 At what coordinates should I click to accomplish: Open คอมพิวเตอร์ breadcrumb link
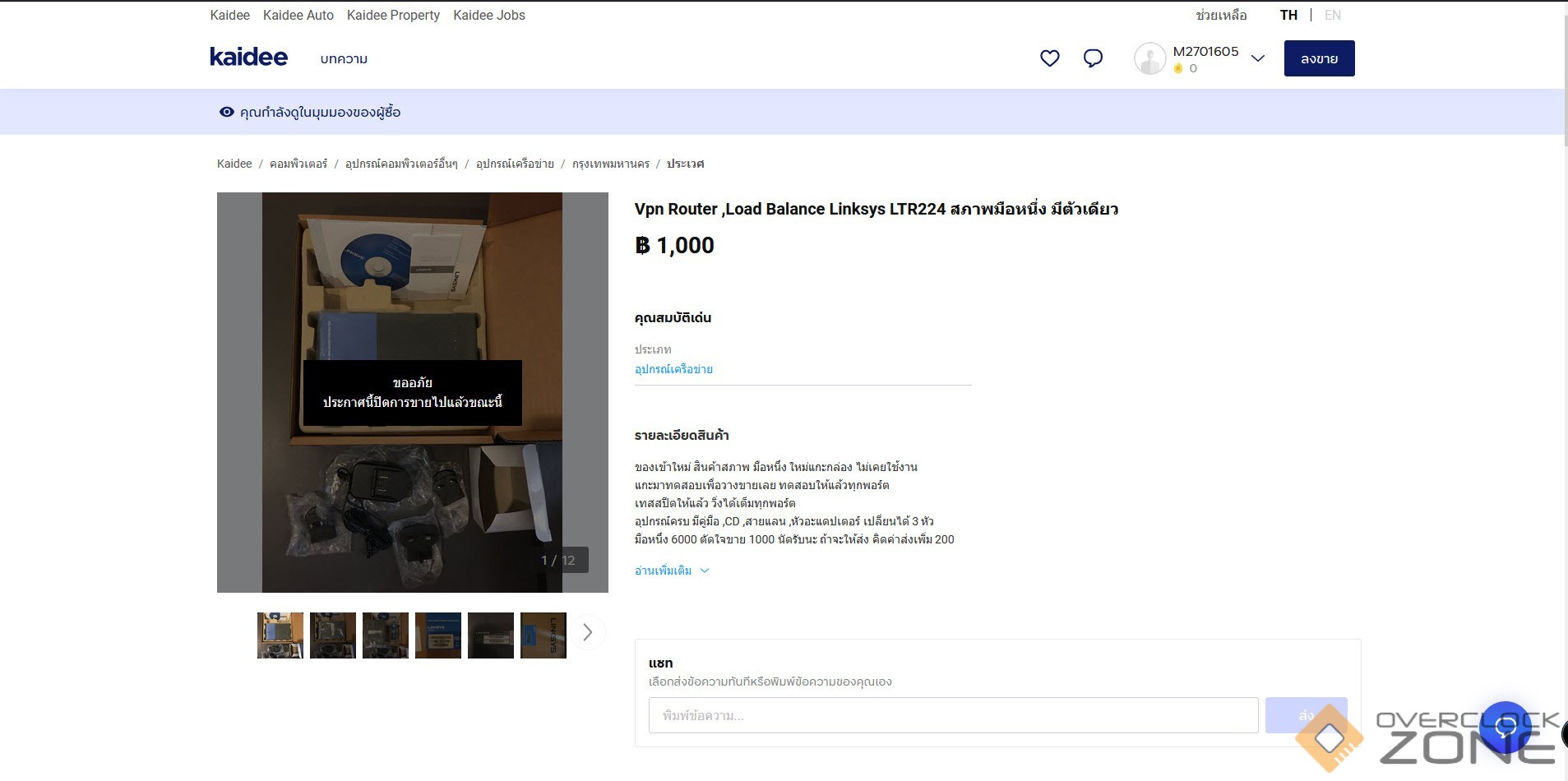298,164
